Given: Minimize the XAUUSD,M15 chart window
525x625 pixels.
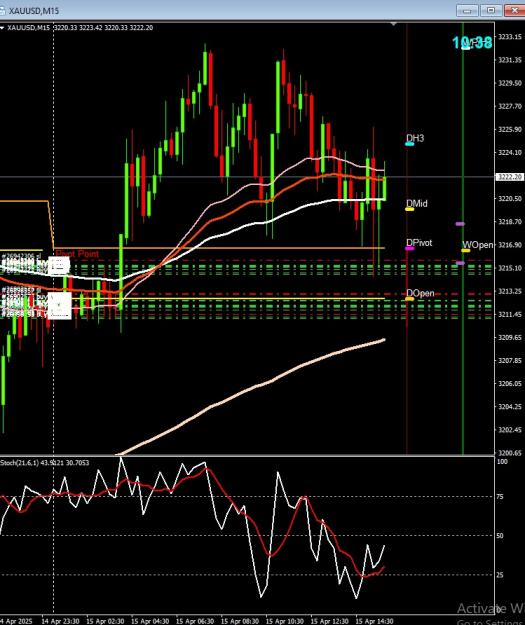Looking at the screenshot, I should tap(467, 10).
